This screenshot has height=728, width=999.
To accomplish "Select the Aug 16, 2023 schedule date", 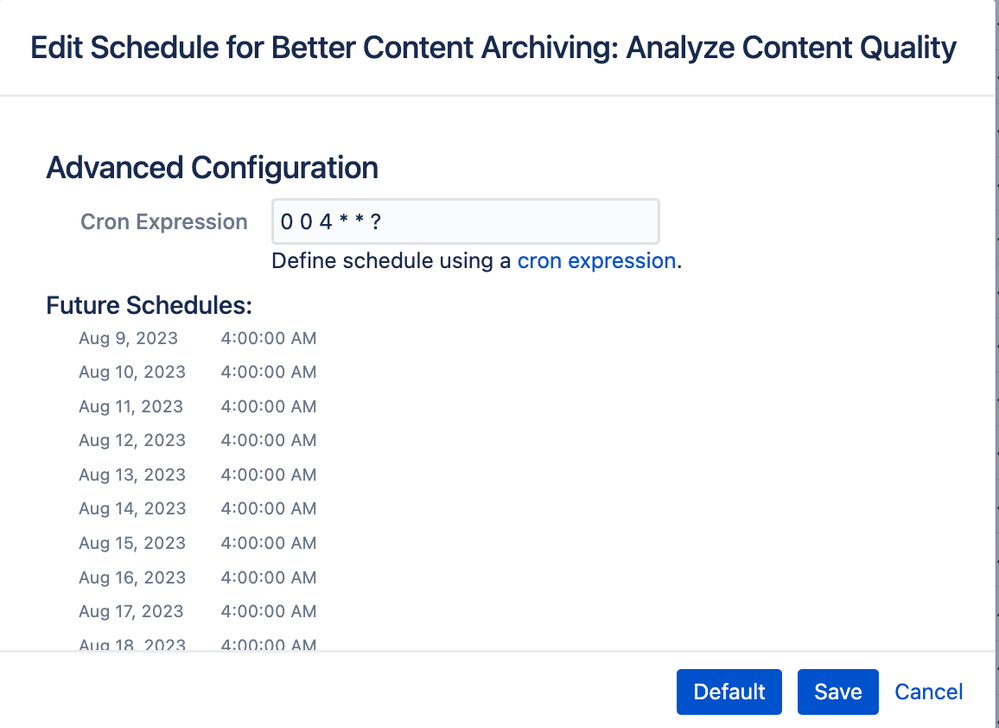I will click(x=132, y=577).
